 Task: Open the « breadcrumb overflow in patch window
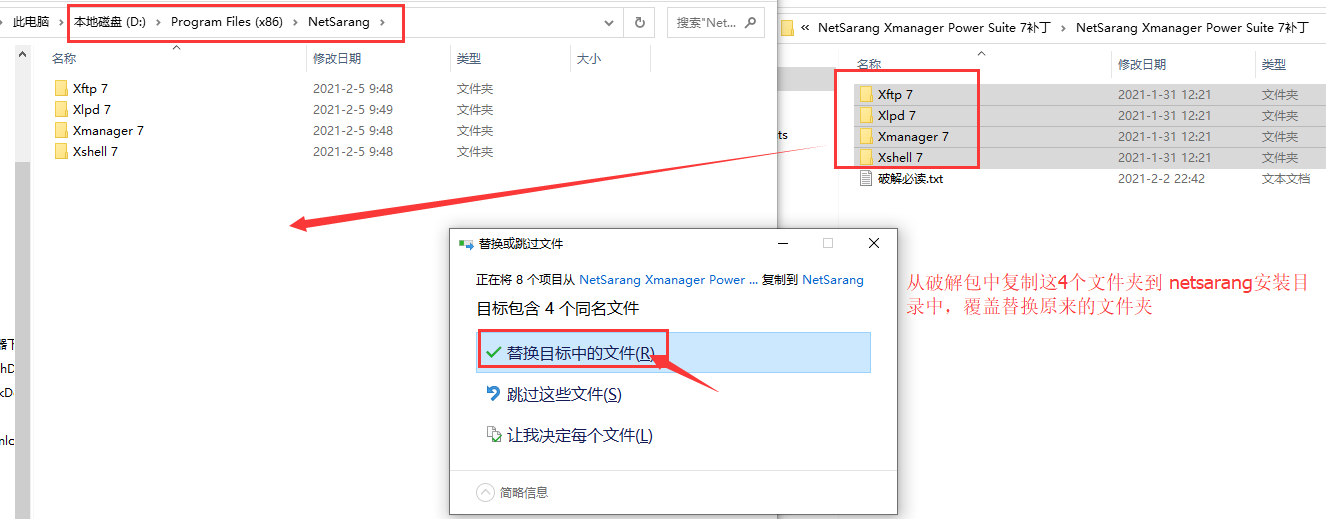click(805, 28)
